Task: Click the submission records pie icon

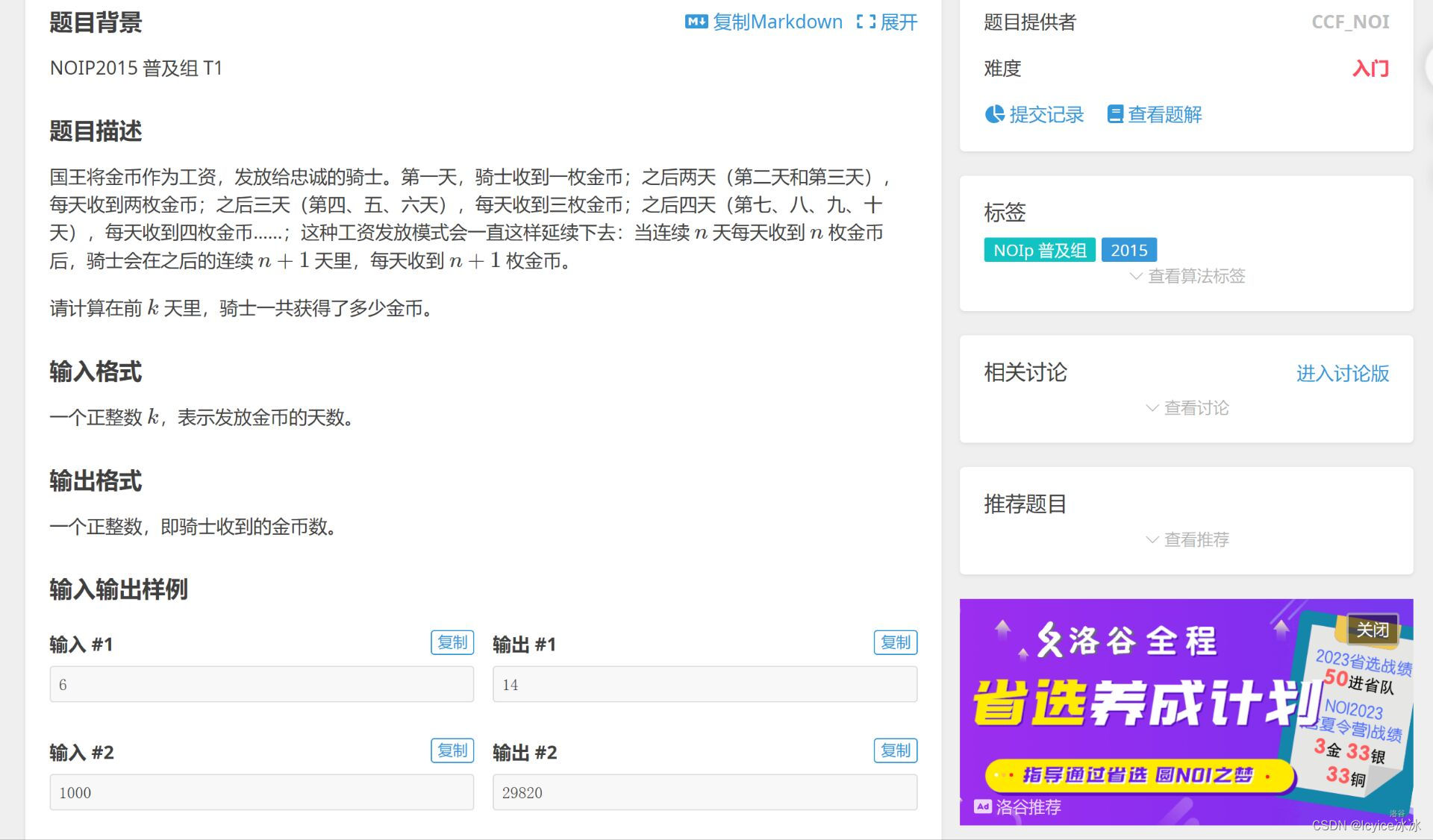Action: (994, 114)
